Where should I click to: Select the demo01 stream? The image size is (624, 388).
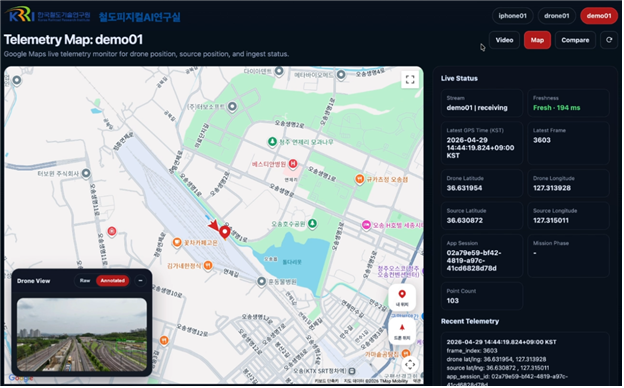click(x=599, y=16)
